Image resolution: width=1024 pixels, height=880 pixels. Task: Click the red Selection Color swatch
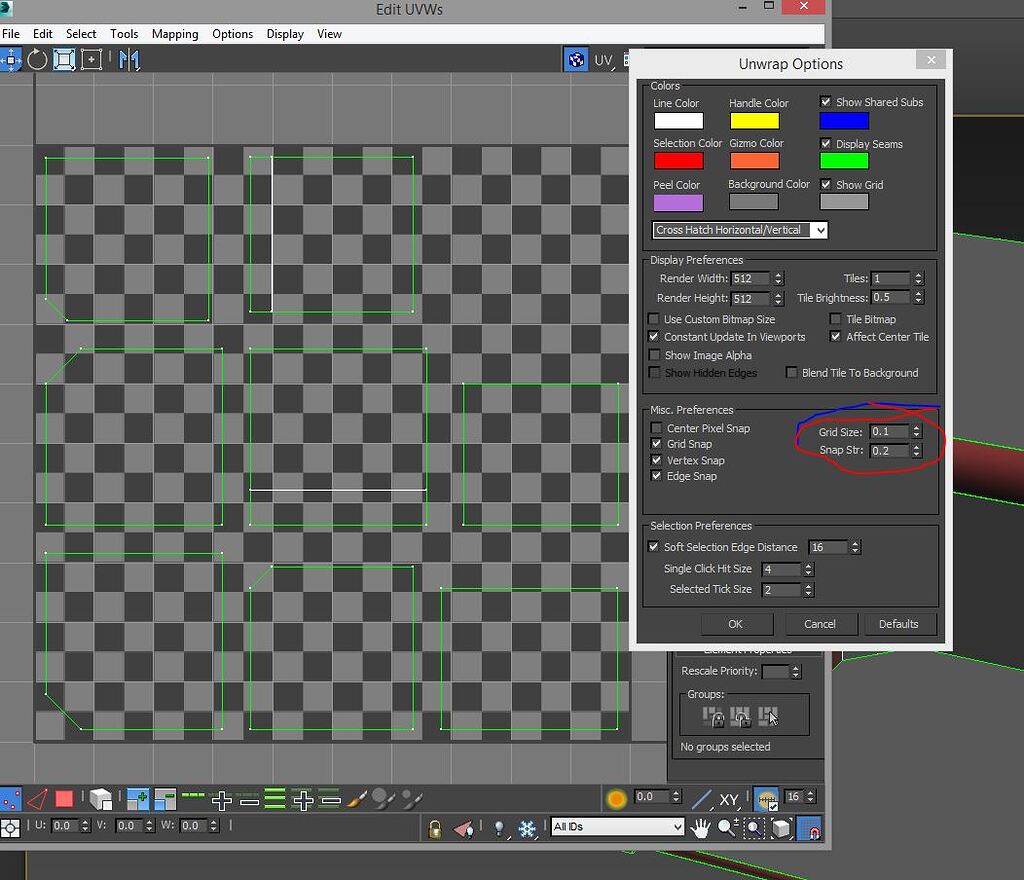click(678, 160)
